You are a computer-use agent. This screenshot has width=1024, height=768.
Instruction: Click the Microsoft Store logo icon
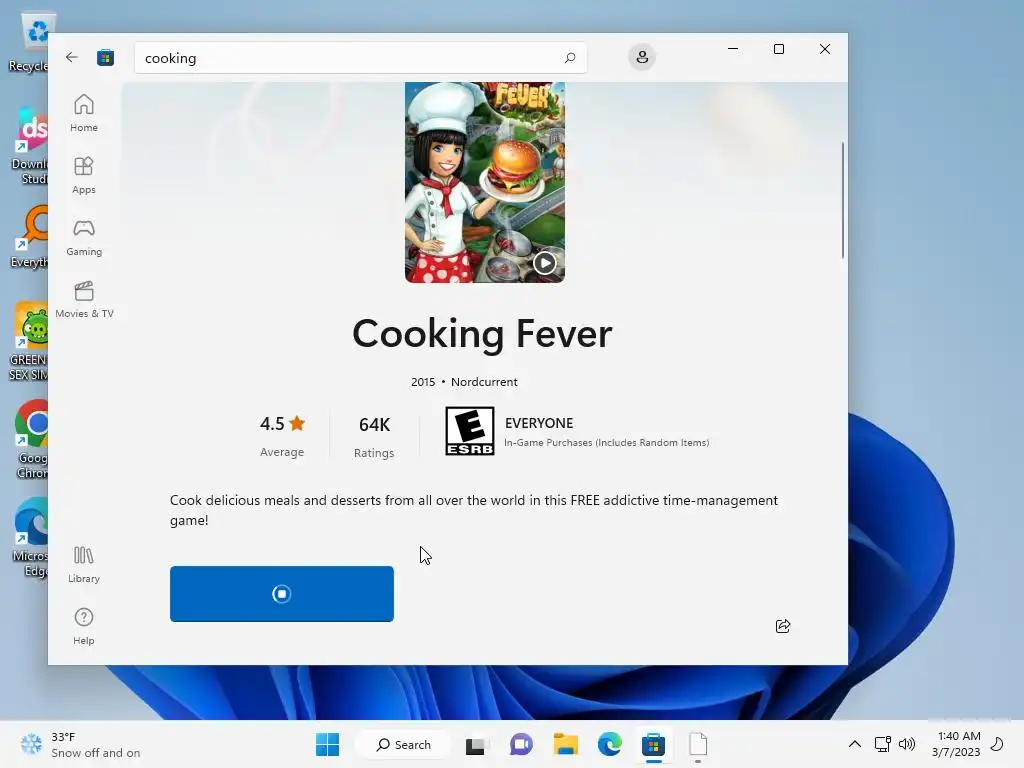click(105, 57)
